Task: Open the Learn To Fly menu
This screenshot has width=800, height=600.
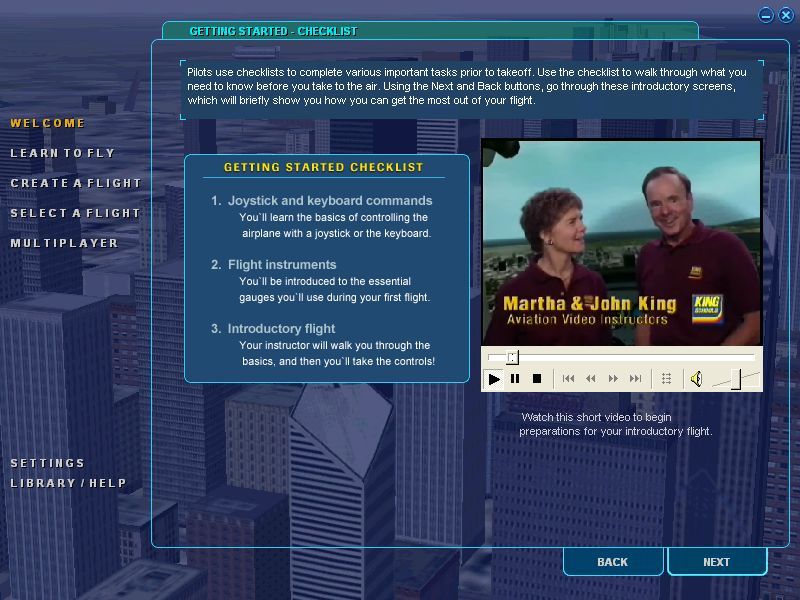Action: coord(62,153)
